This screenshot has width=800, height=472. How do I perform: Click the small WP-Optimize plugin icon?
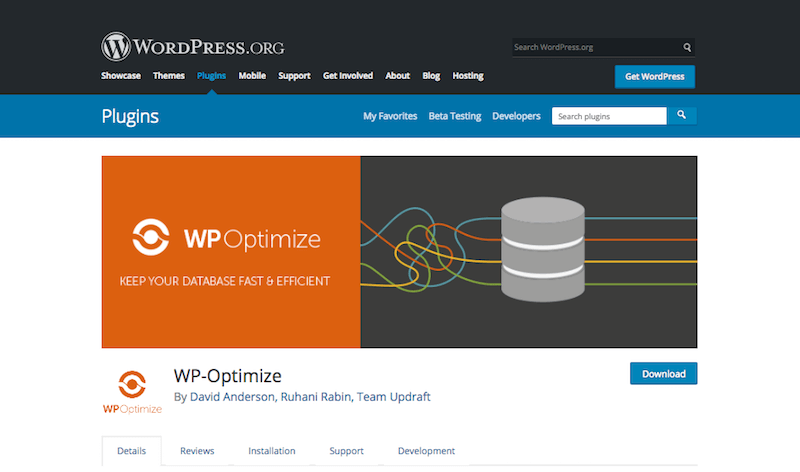coord(132,392)
